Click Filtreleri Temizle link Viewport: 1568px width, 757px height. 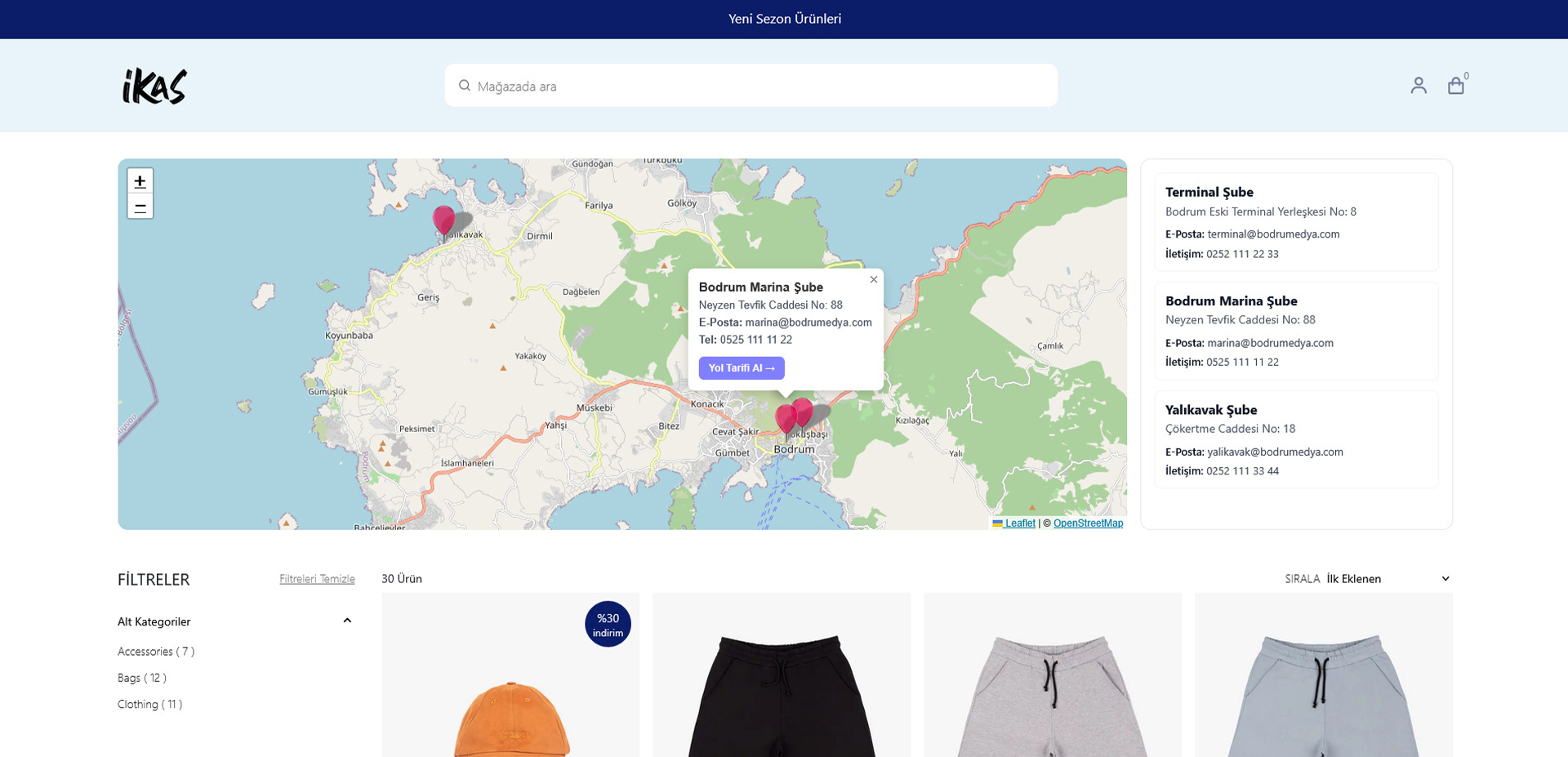point(317,579)
